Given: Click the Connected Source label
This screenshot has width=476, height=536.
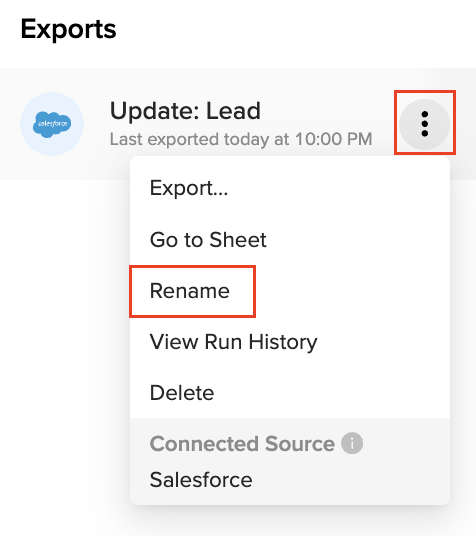Looking at the screenshot, I should coord(242,444).
